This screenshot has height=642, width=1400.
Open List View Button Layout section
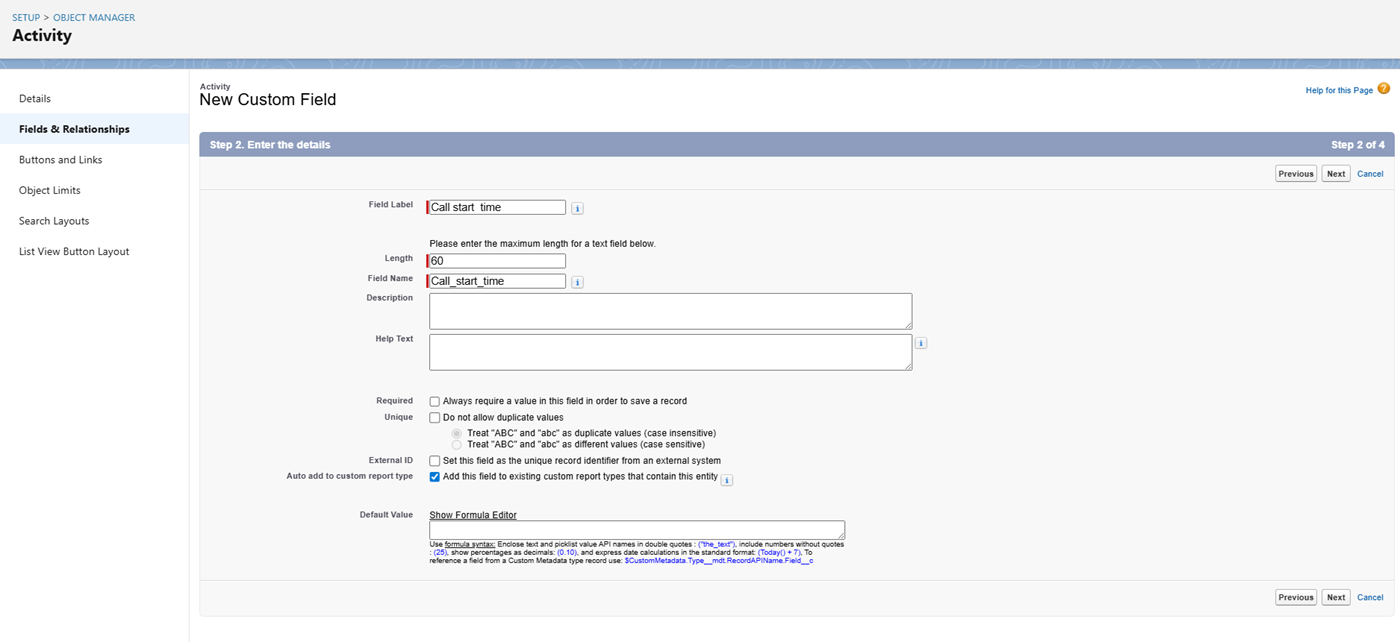74,252
